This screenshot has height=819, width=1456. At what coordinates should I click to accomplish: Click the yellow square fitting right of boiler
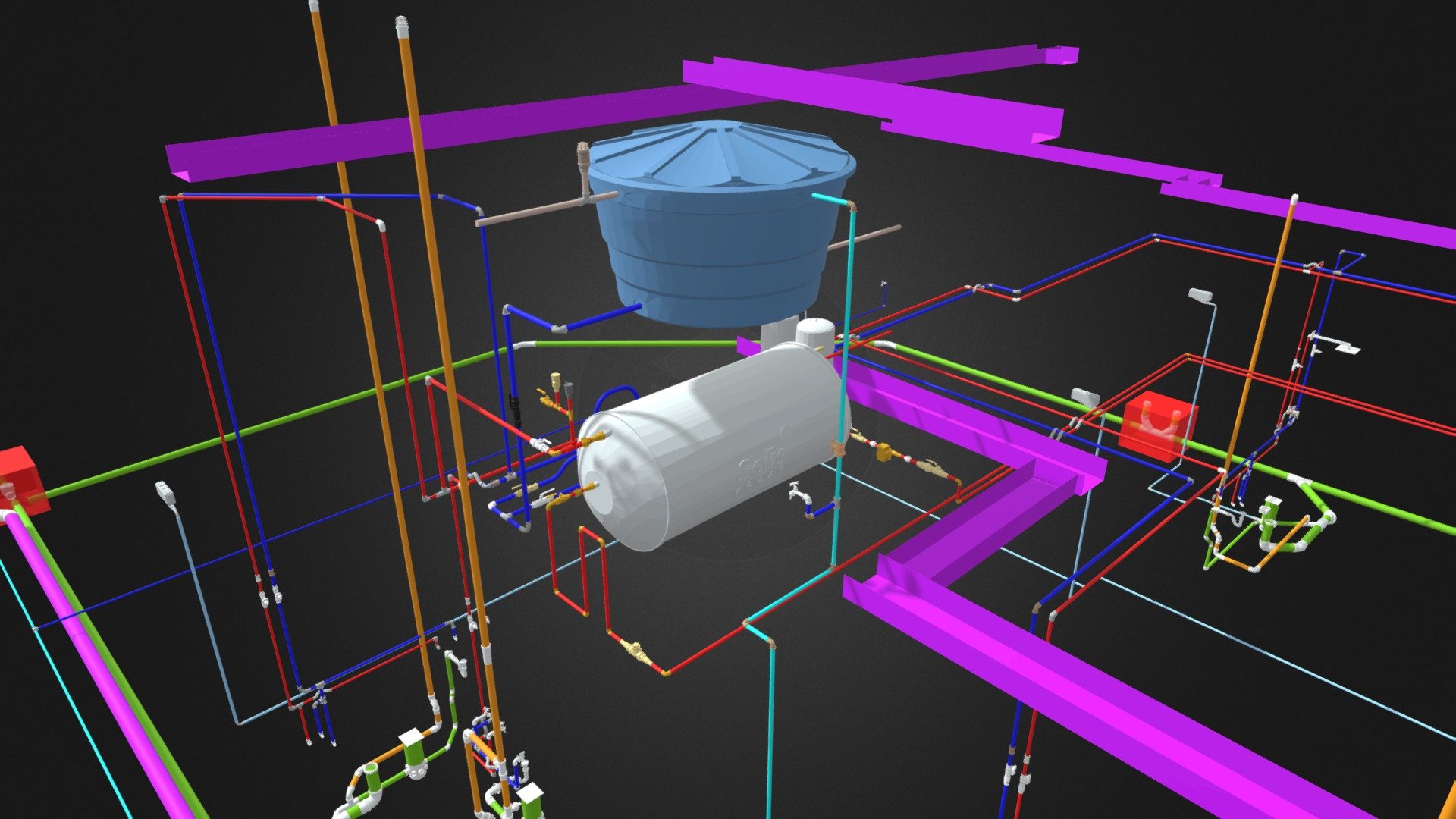pyautogui.click(x=884, y=453)
